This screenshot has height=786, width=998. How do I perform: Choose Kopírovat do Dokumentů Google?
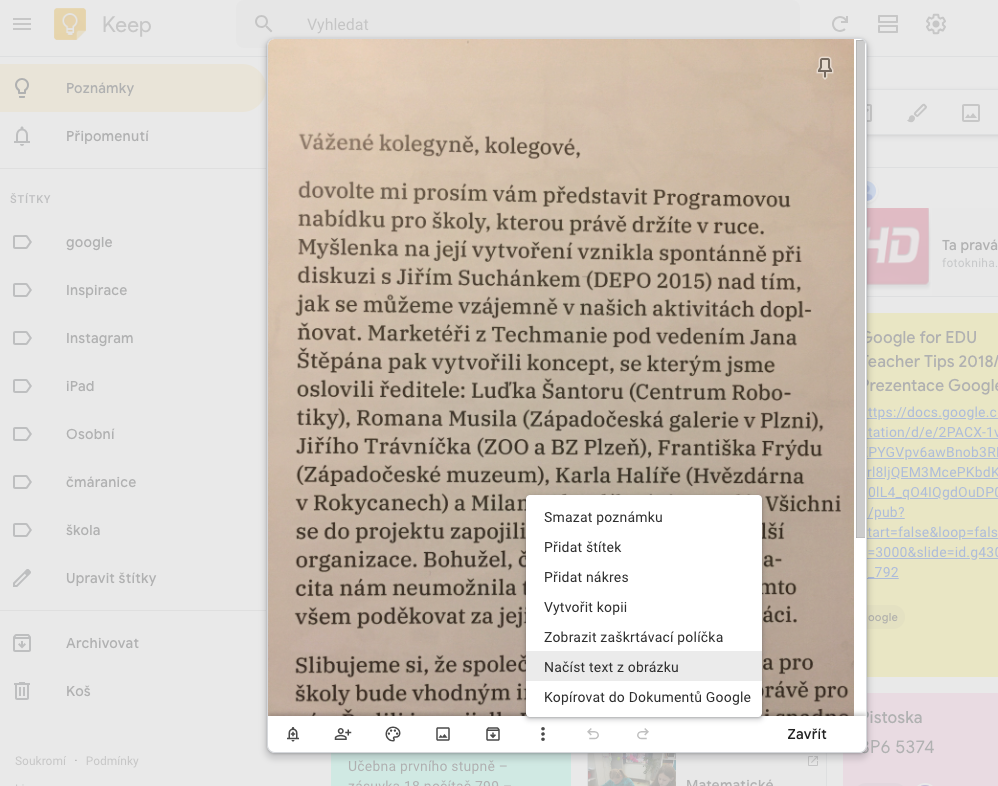point(643,697)
